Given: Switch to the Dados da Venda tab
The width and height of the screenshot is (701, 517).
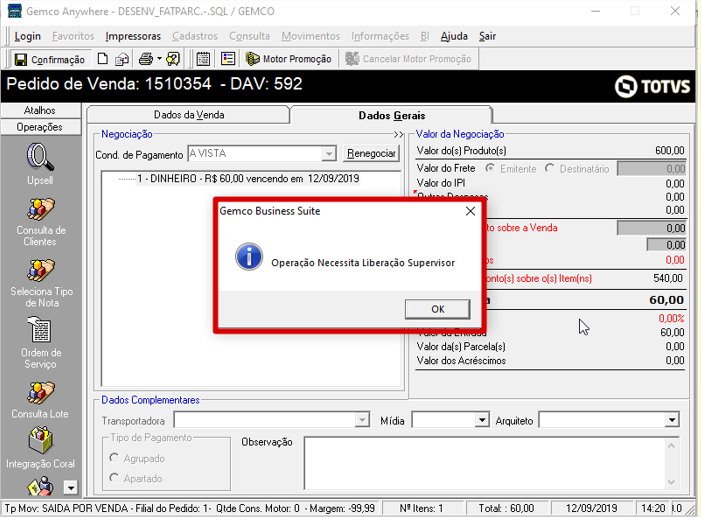Looking at the screenshot, I should point(189,115).
